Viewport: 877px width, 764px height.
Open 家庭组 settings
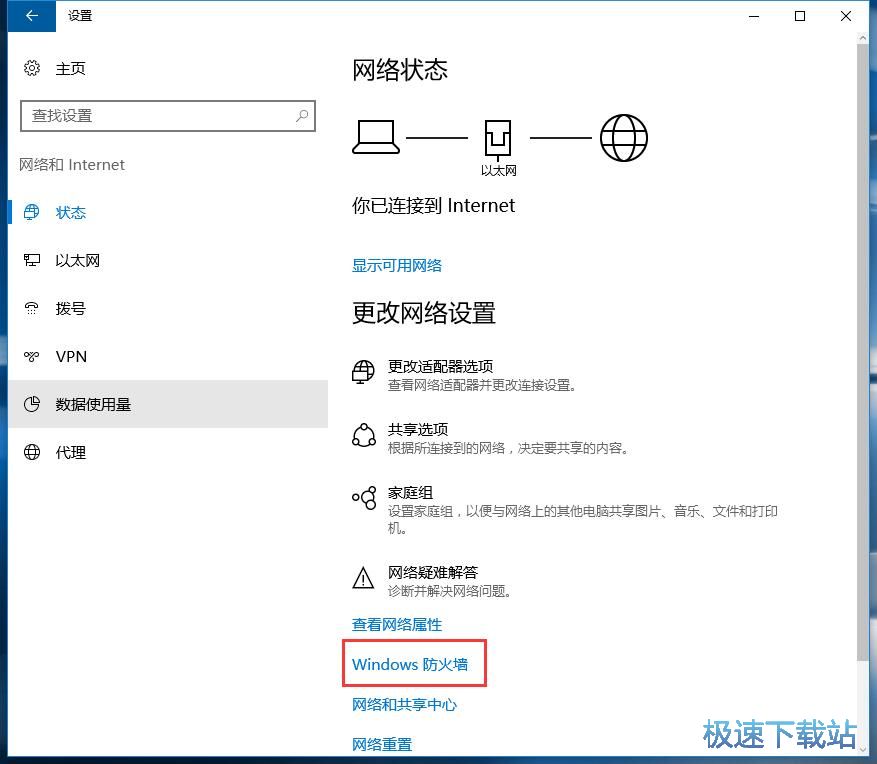coord(411,493)
